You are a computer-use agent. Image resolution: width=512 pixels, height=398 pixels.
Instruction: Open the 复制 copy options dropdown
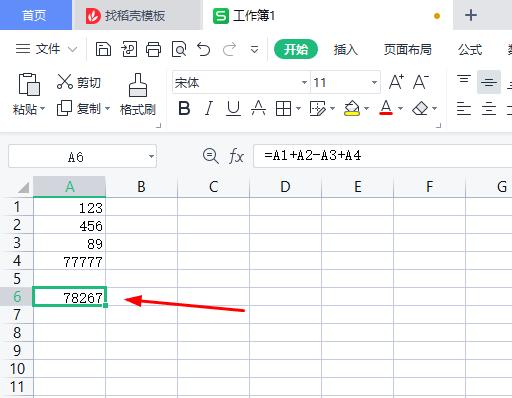(107, 109)
